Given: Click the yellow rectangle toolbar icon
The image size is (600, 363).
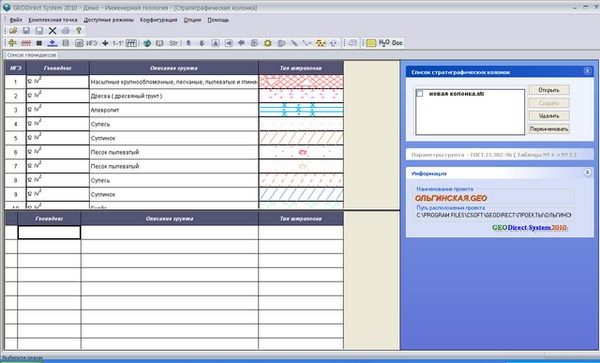Looking at the screenshot, I should (371, 43).
